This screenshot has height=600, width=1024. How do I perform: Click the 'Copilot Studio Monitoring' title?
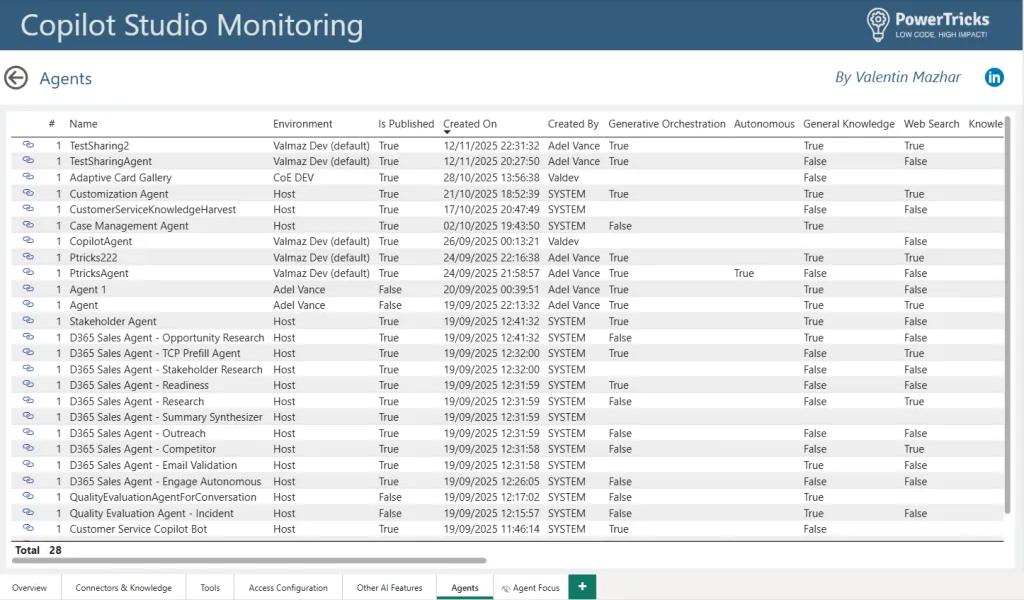point(191,25)
